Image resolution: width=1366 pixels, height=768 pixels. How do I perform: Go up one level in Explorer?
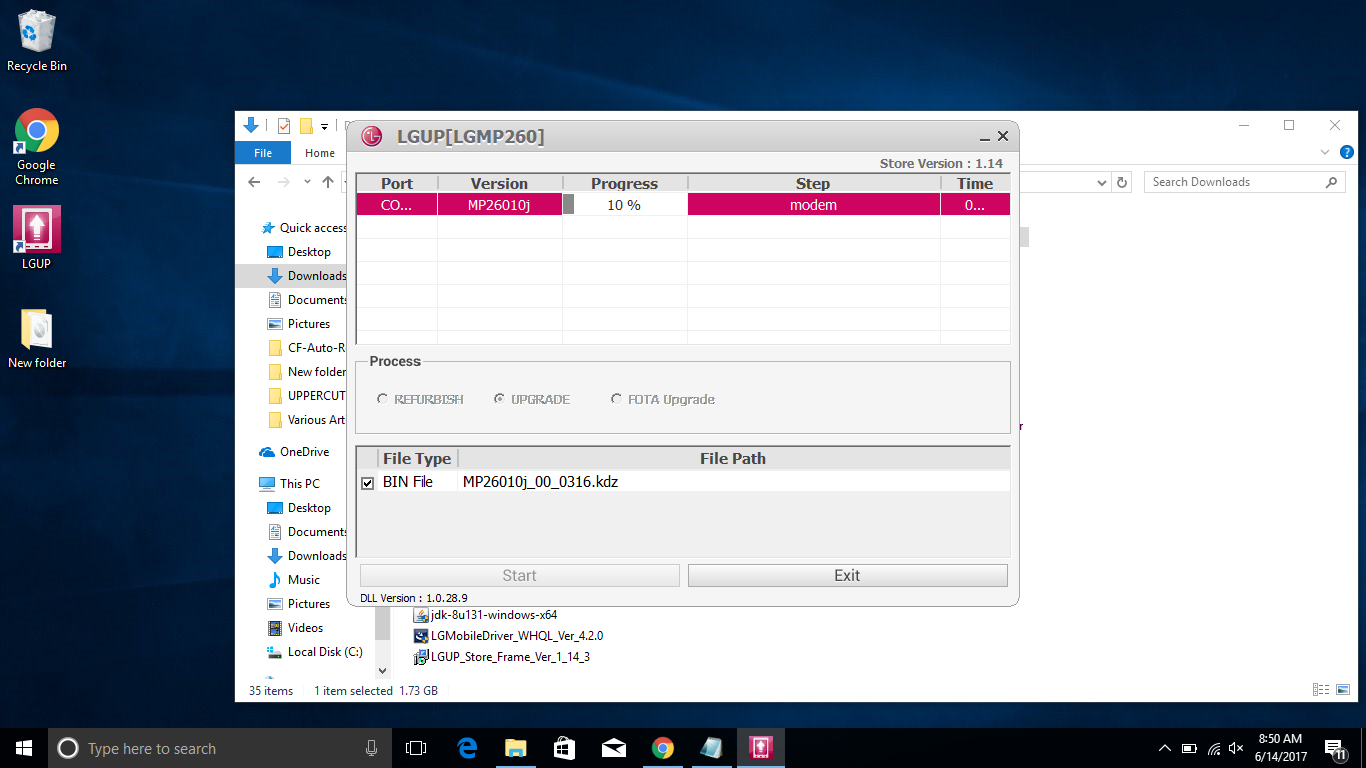327,182
